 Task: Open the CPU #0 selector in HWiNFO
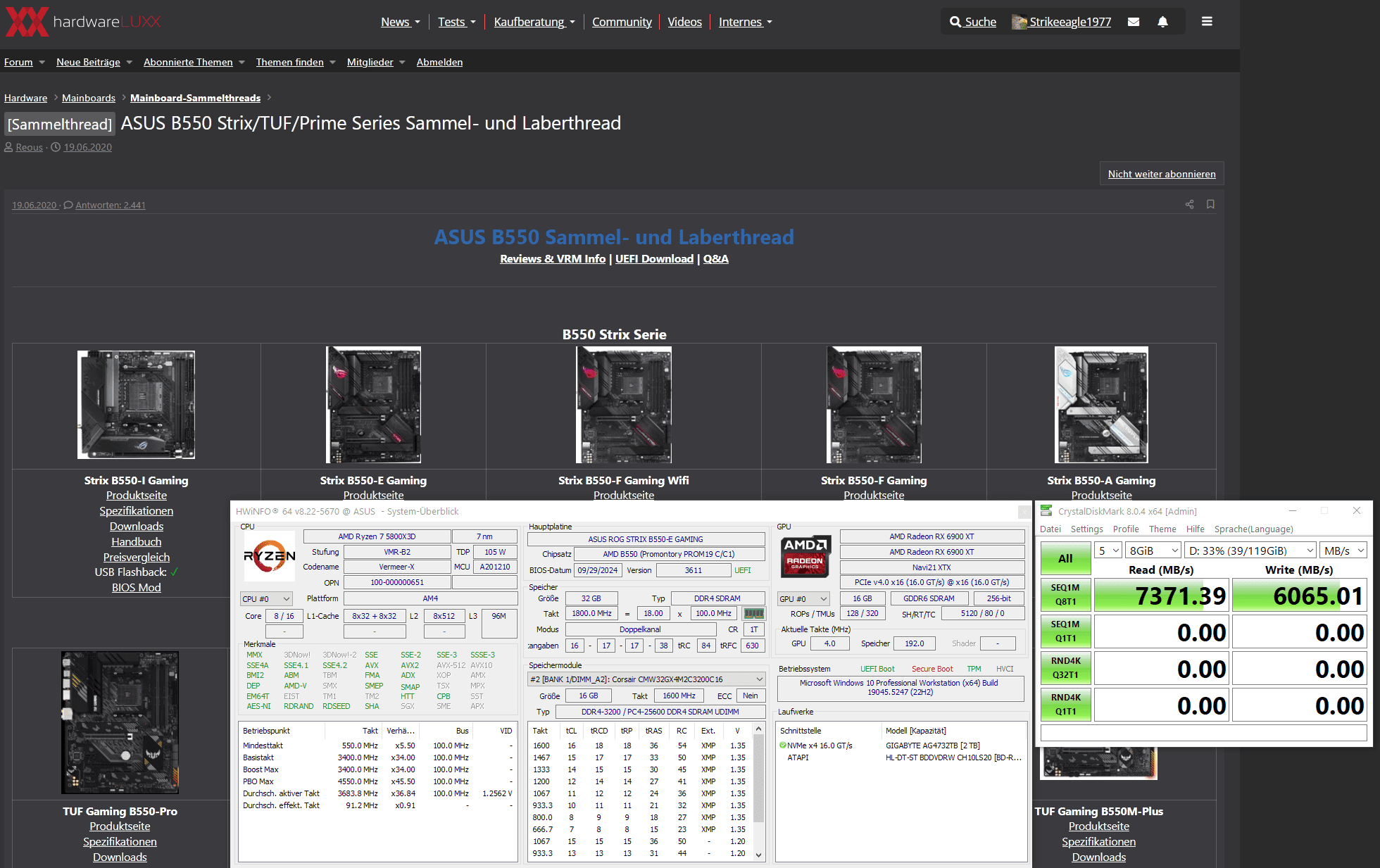tap(266, 599)
